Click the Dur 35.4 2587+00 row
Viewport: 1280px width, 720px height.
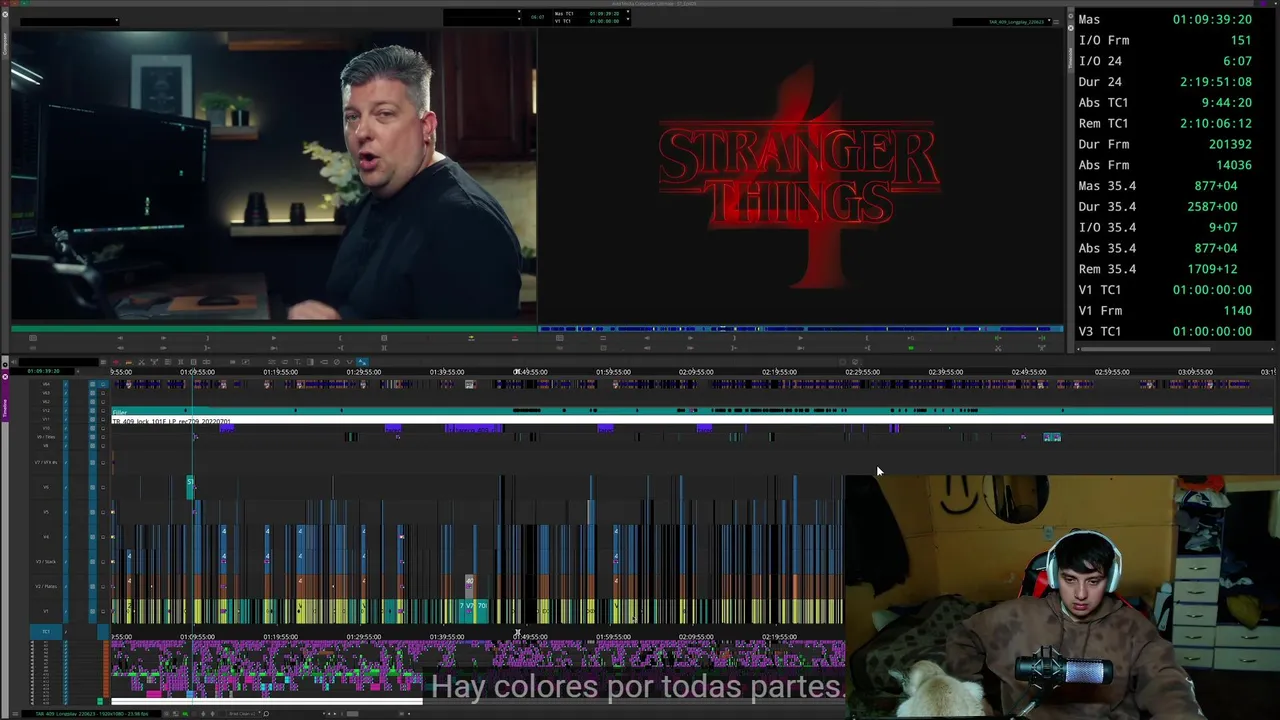click(x=1165, y=206)
